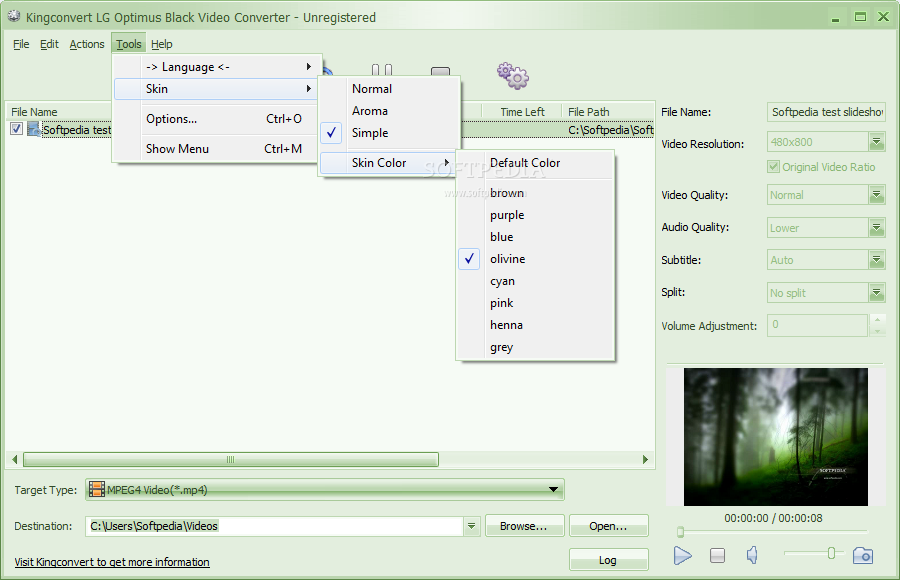Click the gears settings toolbar icon
Viewport: 900px width, 580px height.
point(513,76)
